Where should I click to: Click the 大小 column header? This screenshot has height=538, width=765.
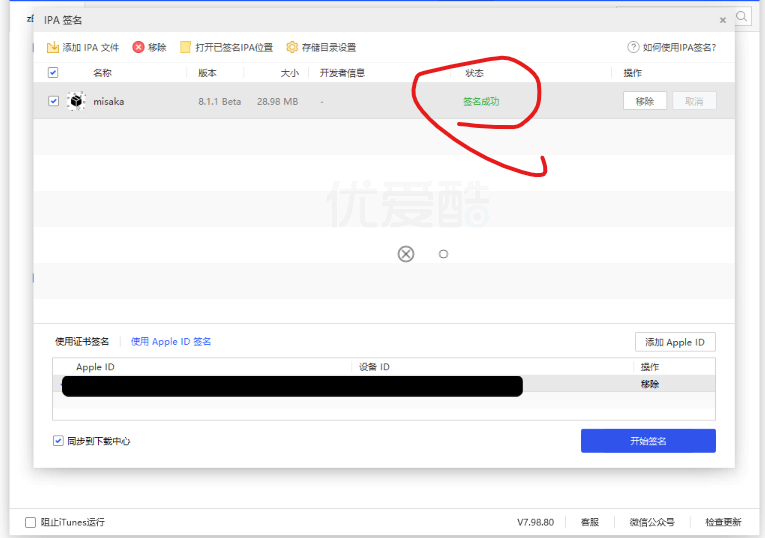pos(290,73)
